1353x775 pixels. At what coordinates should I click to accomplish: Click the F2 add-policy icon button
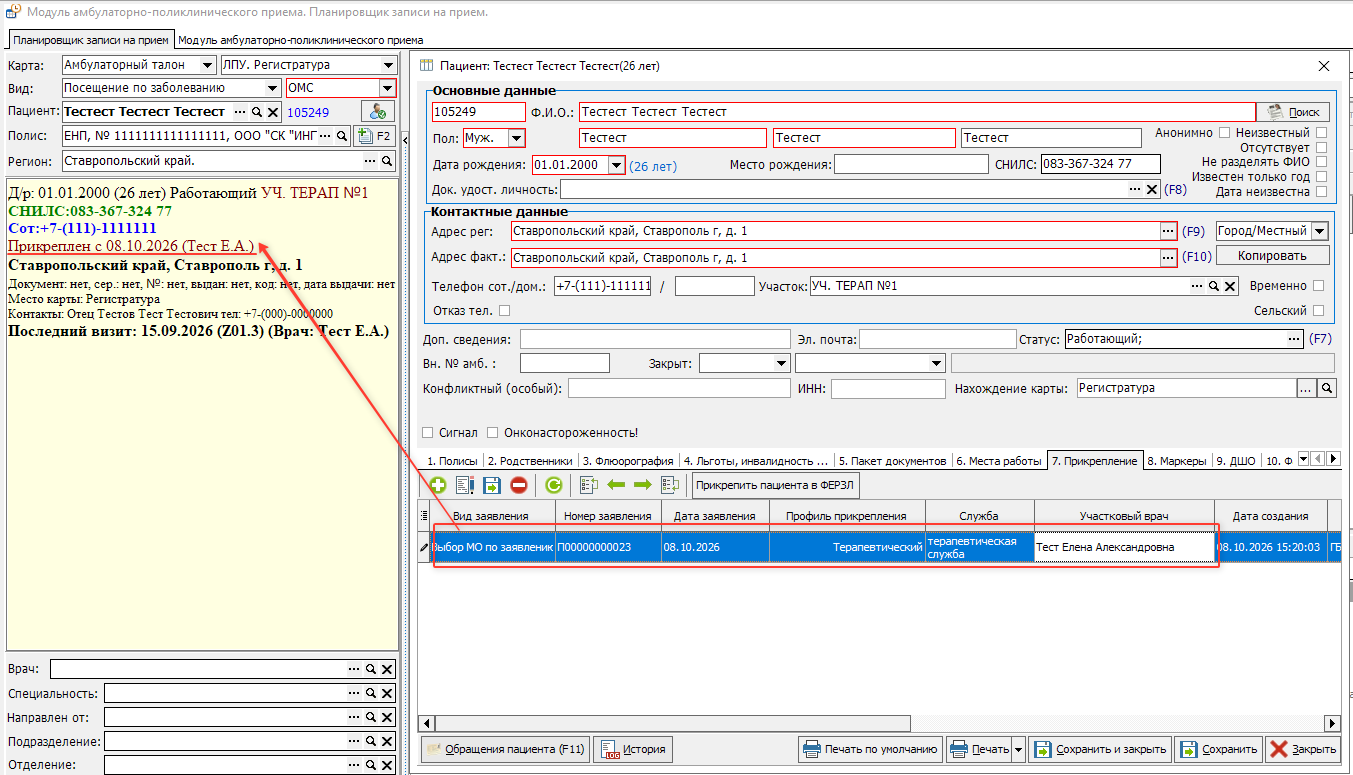pos(375,136)
